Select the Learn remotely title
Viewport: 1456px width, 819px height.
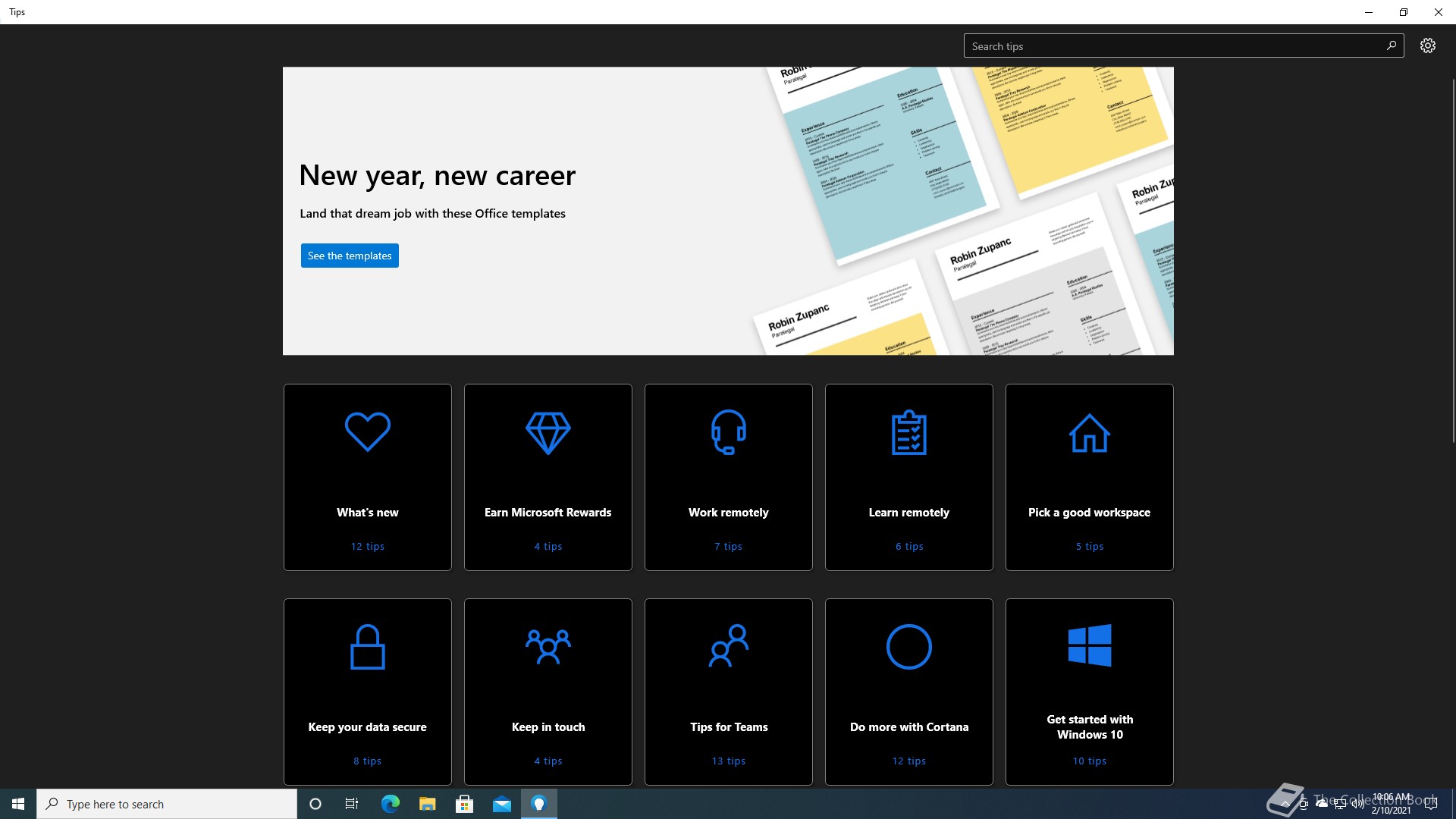pos(909,513)
